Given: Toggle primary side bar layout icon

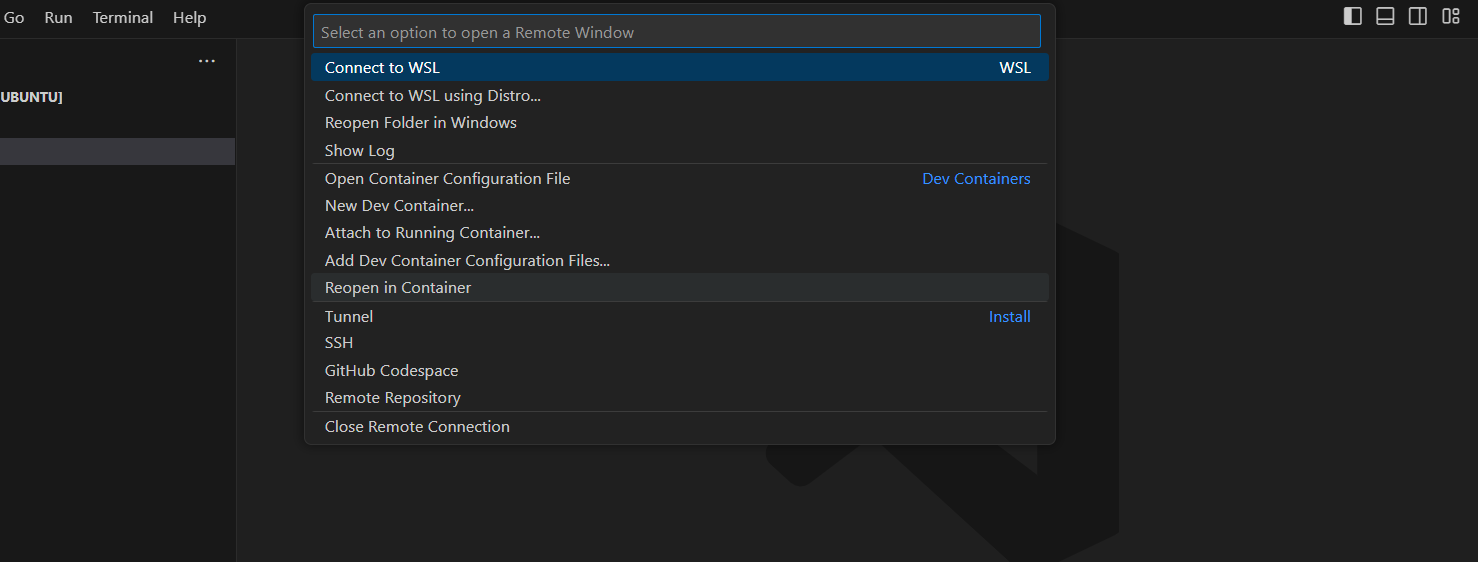Looking at the screenshot, I should click(x=1352, y=16).
